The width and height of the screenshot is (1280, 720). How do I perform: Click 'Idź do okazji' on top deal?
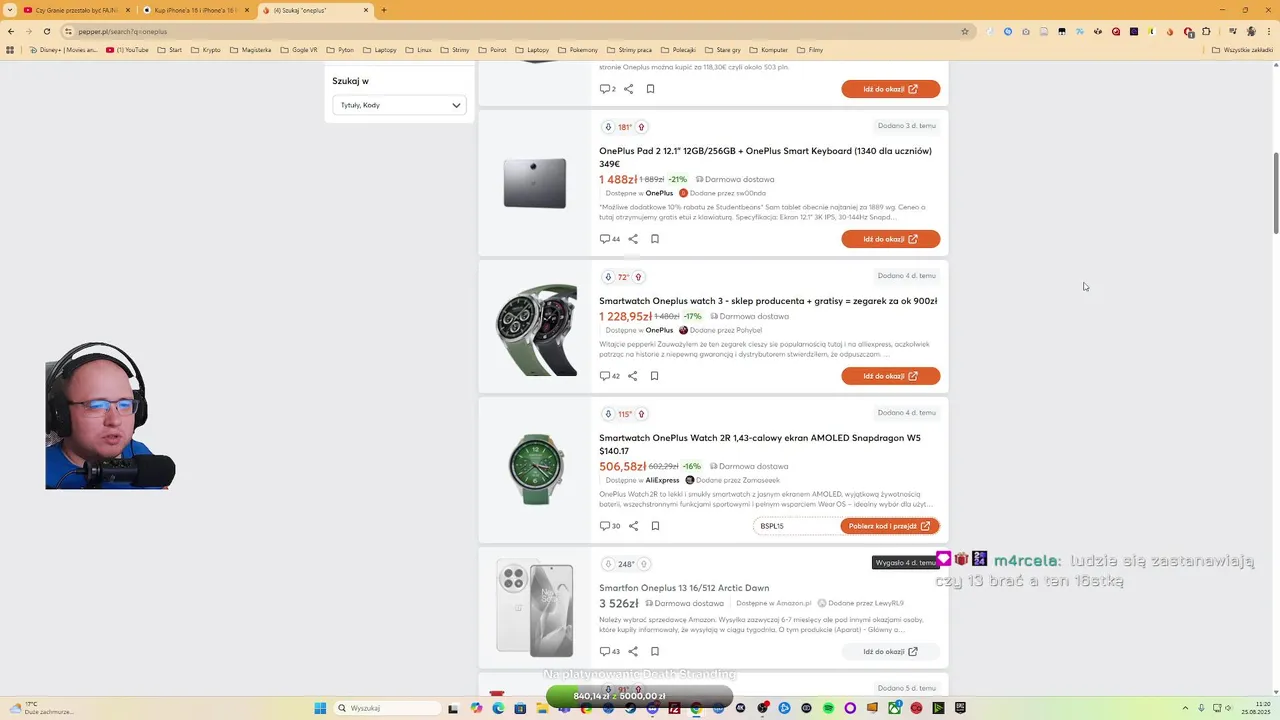click(x=890, y=89)
